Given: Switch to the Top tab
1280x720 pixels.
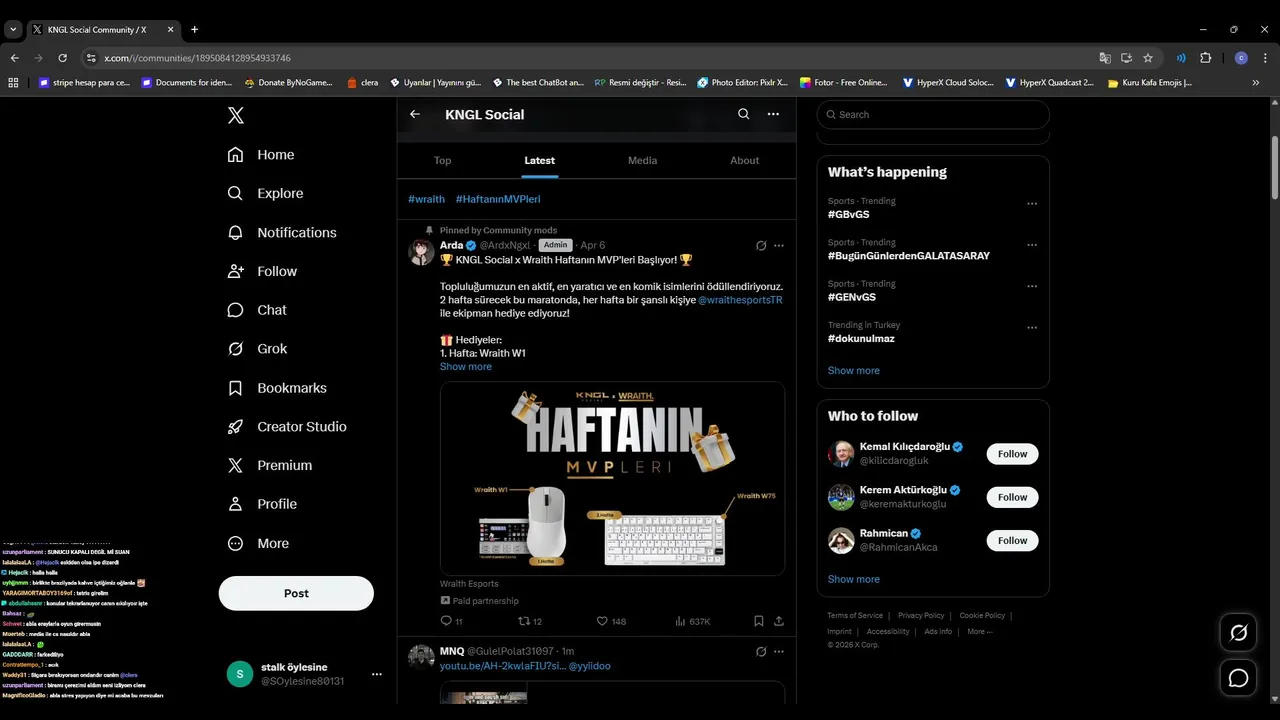Looking at the screenshot, I should coord(443,160).
